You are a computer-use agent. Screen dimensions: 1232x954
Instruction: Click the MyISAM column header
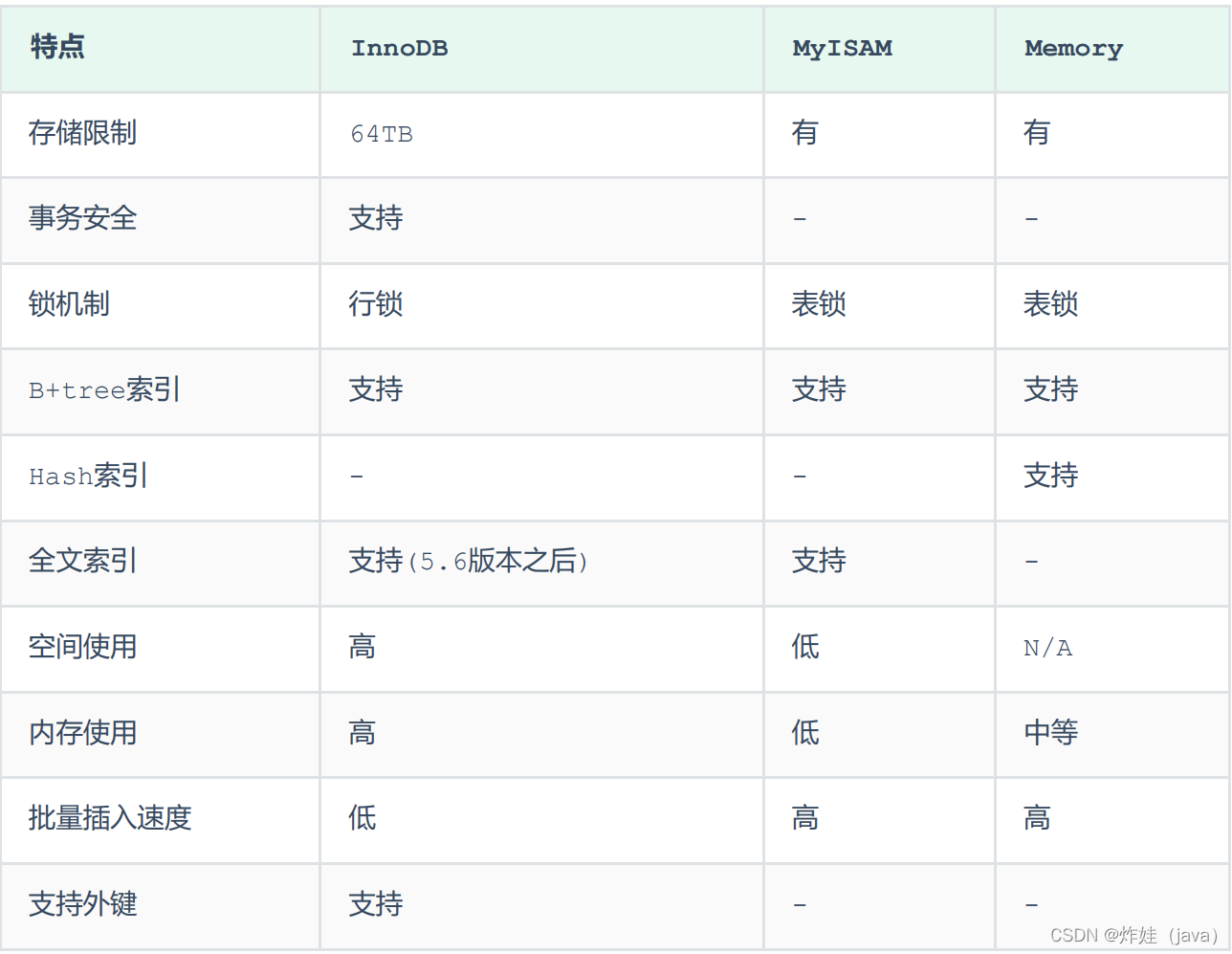point(842,48)
